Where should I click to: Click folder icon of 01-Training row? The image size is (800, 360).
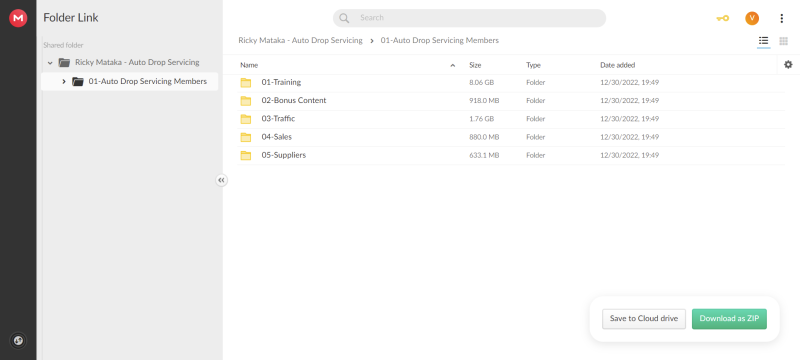[x=246, y=83]
